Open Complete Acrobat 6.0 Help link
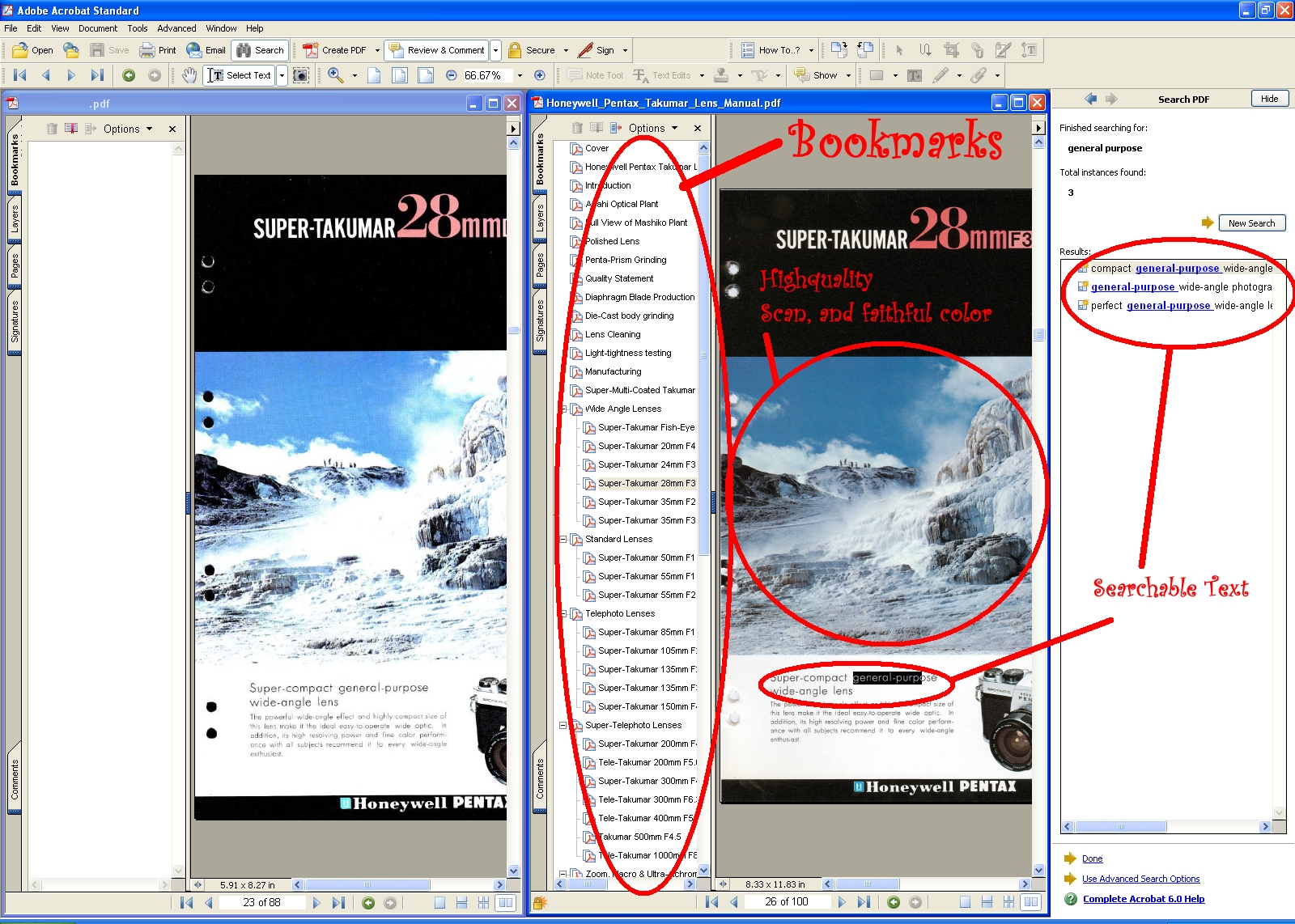Image resolution: width=1295 pixels, height=924 pixels. tap(1144, 899)
